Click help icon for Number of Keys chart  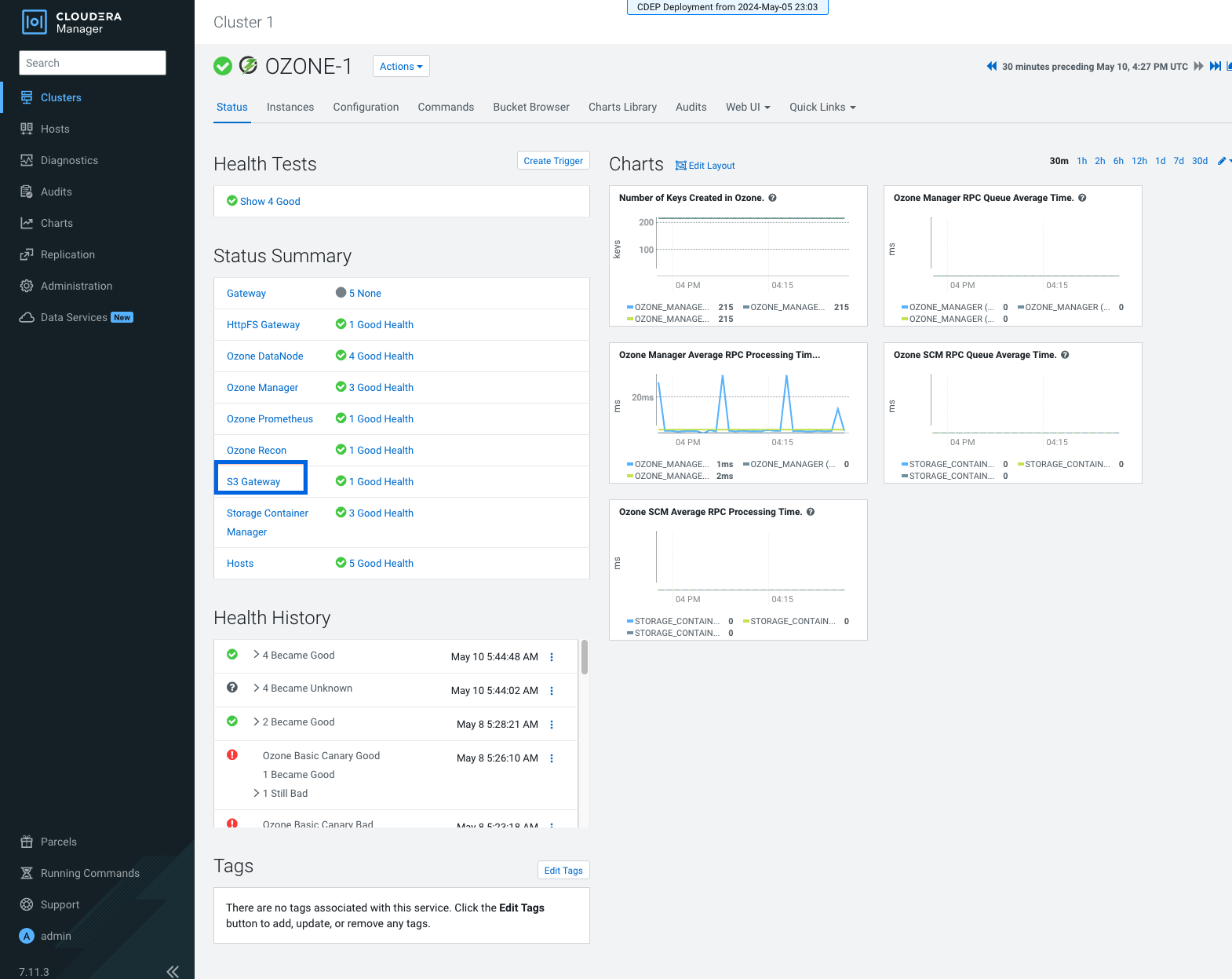click(x=772, y=198)
